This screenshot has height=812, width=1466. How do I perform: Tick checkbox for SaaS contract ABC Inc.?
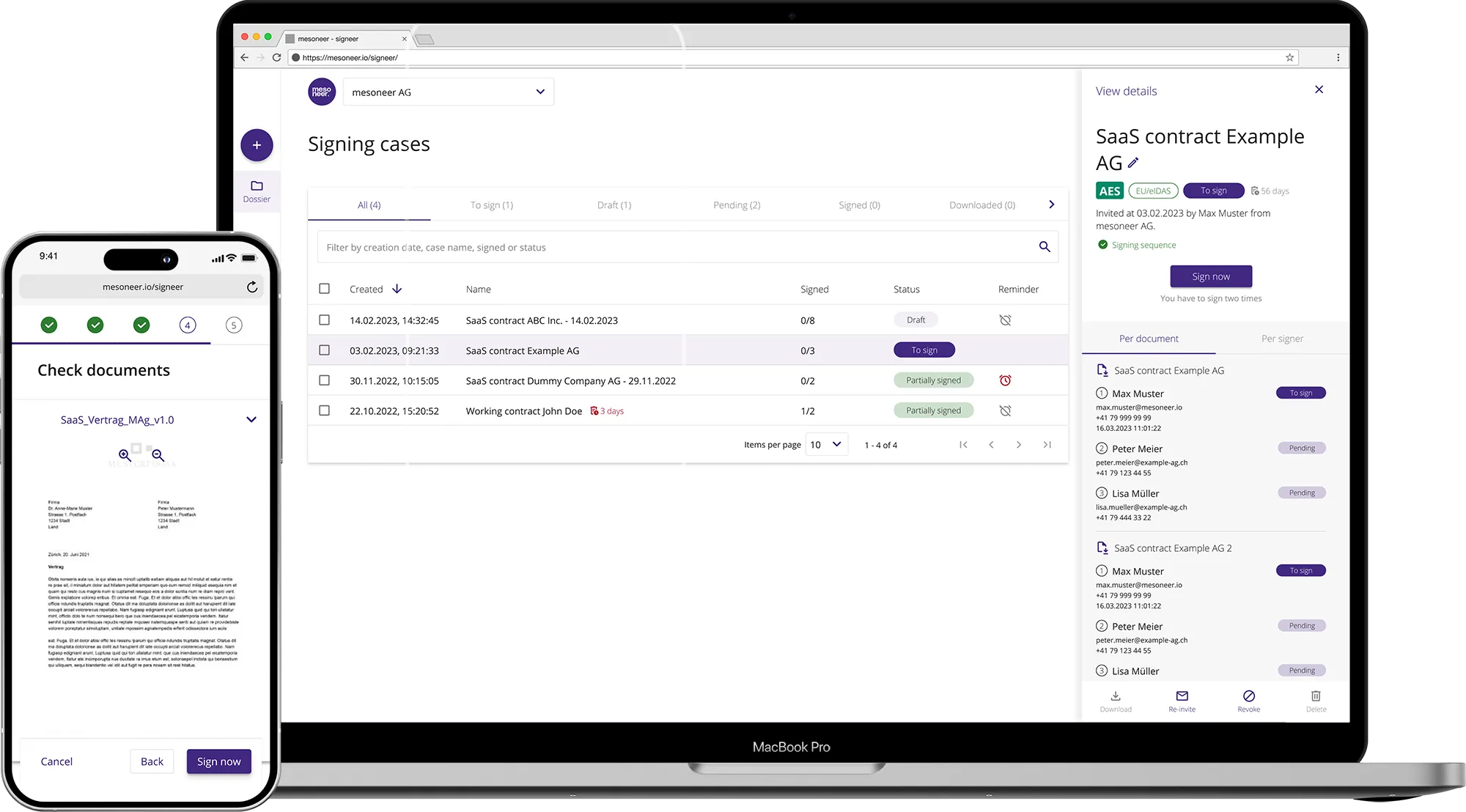coord(324,320)
